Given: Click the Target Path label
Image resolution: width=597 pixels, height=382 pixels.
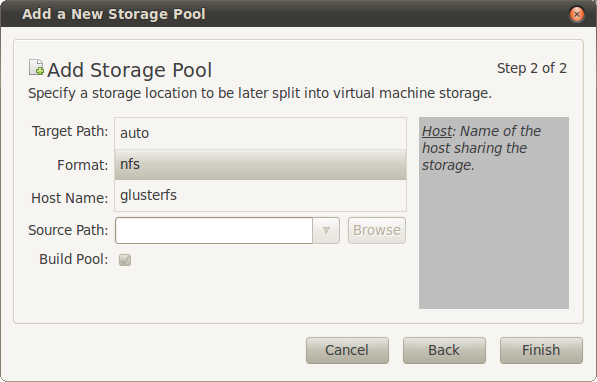Looking at the screenshot, I should coord(70,131).
